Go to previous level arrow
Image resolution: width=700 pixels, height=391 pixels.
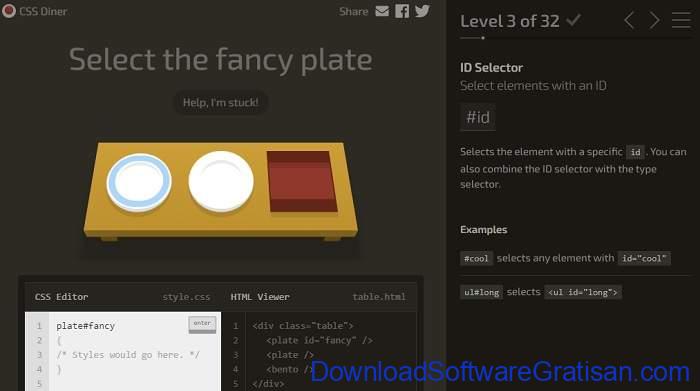point(629,20)
